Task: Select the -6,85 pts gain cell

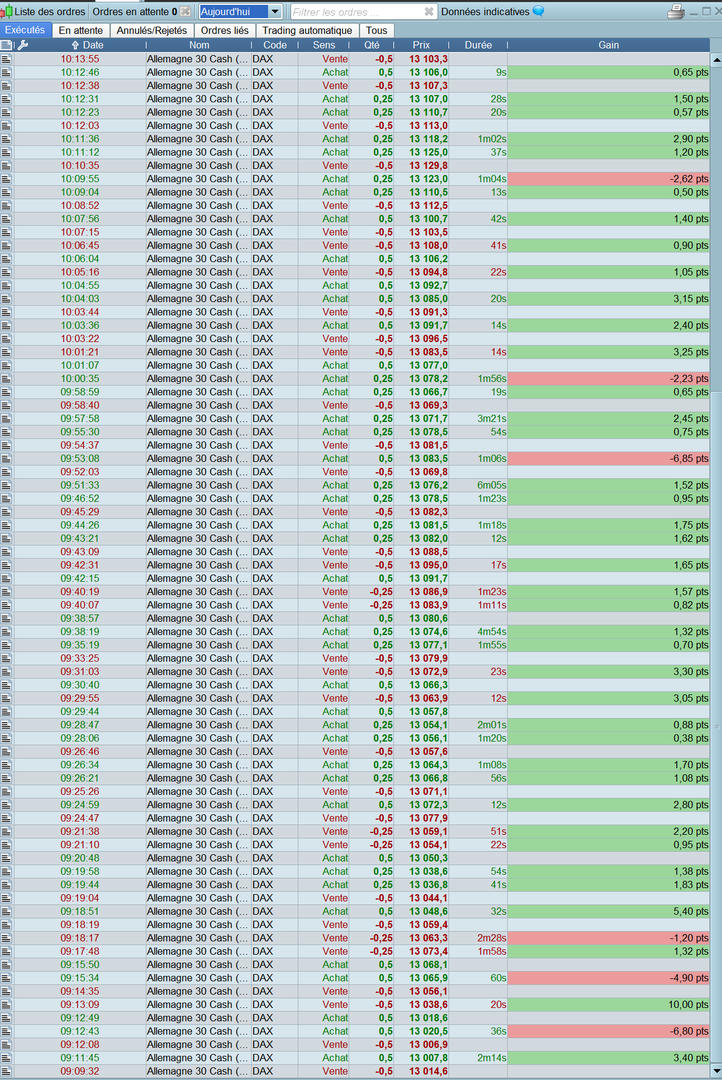Action: 608,459
